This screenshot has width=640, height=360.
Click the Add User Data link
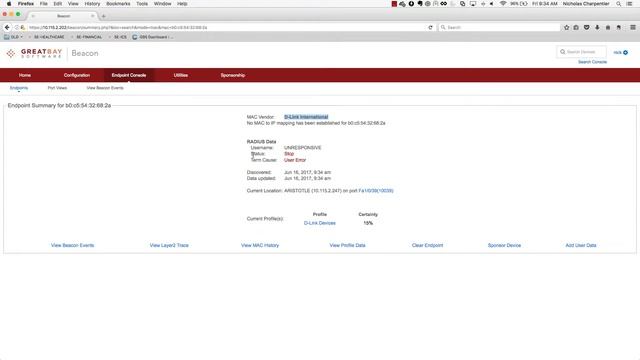[581, 245]
